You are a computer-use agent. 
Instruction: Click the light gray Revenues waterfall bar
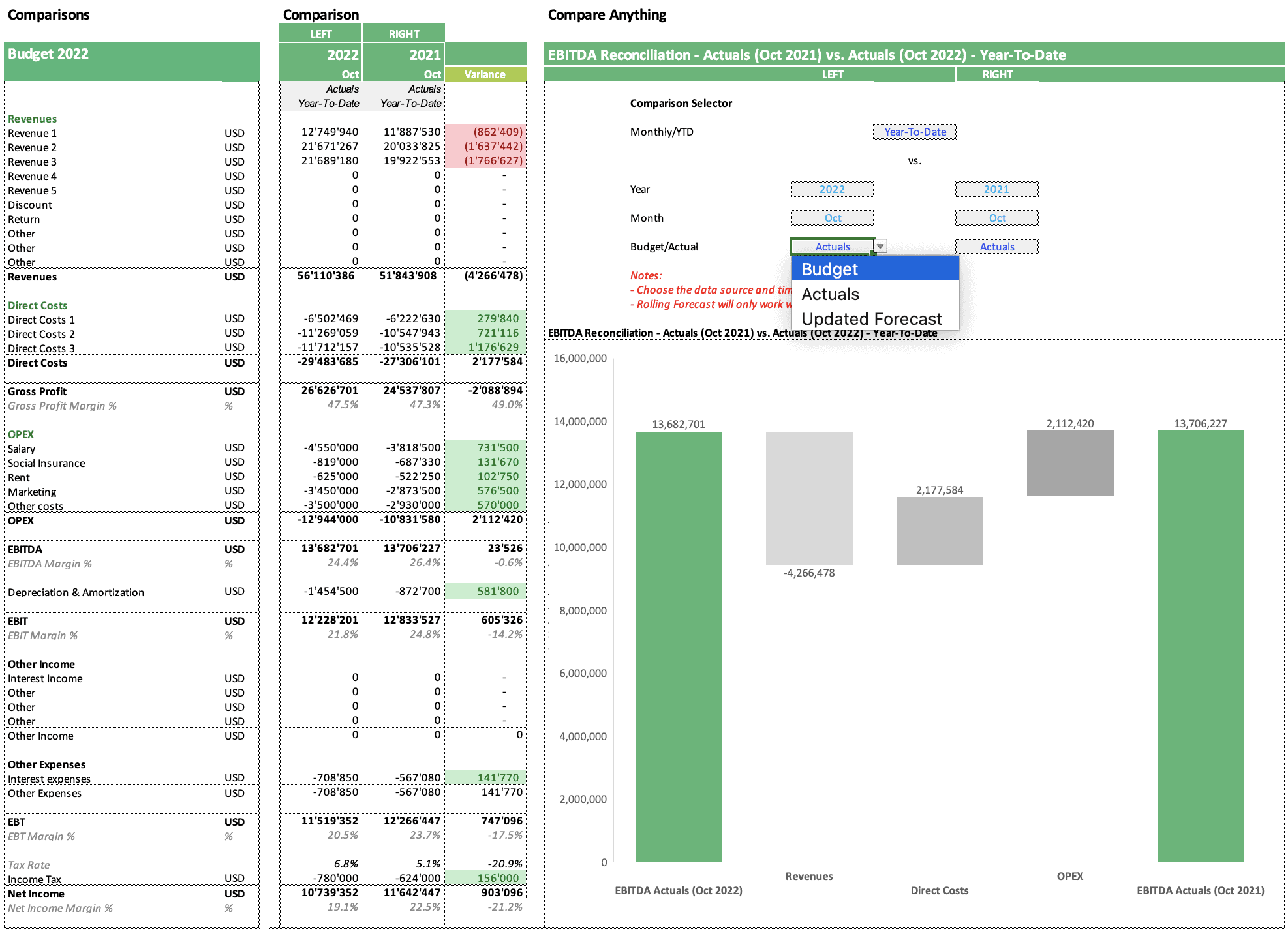click(809, 498)
